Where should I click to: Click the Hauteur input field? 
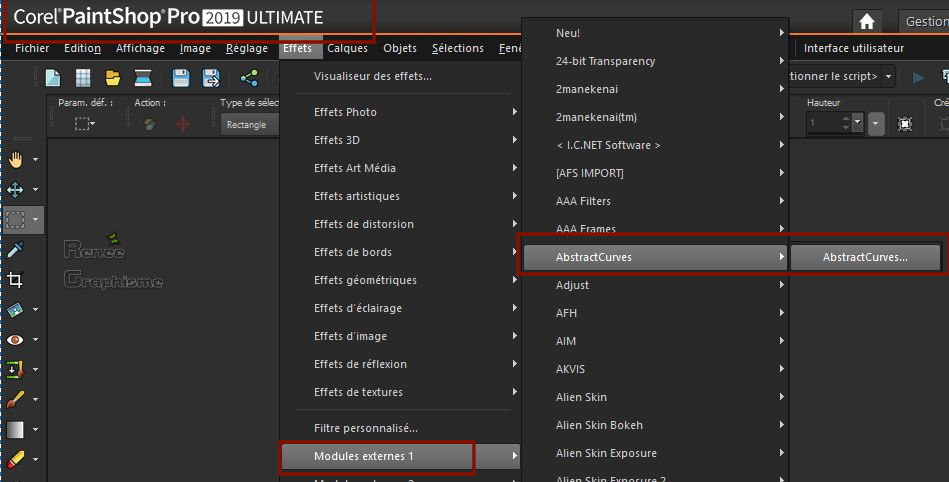click(x=824, y=123)
